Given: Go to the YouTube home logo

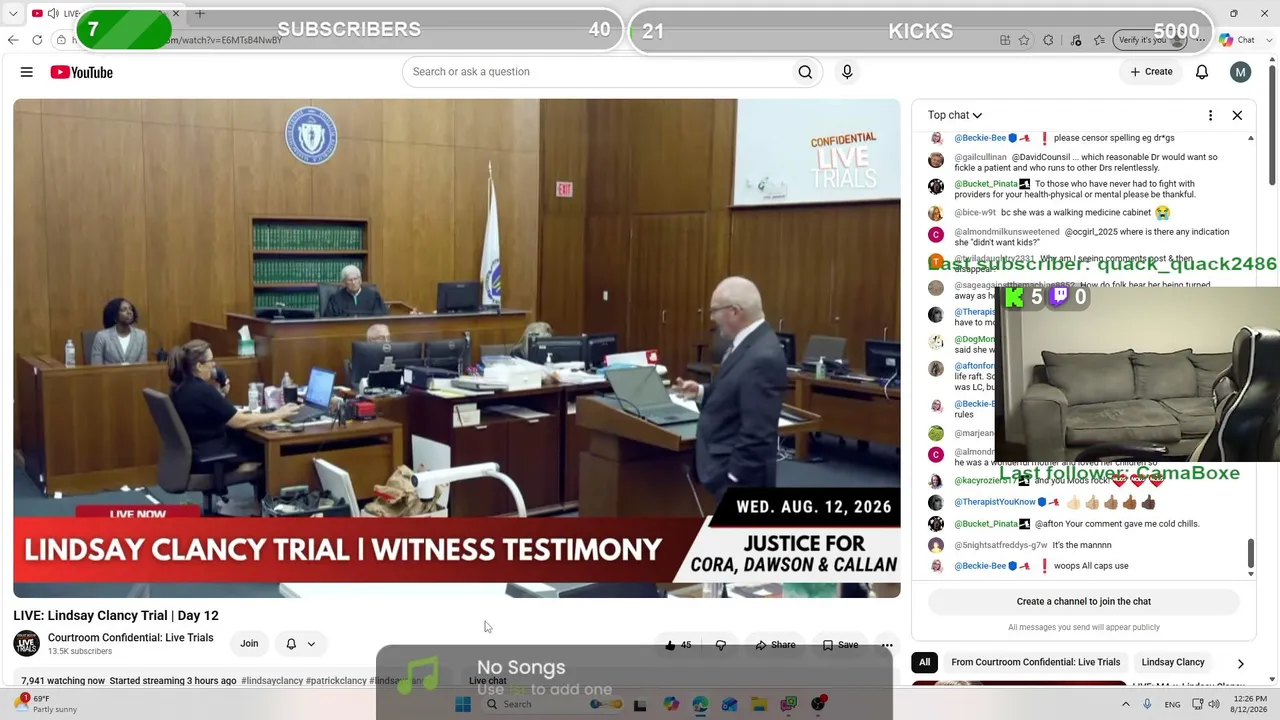Looking at the screenshot, I should [81, 72].
